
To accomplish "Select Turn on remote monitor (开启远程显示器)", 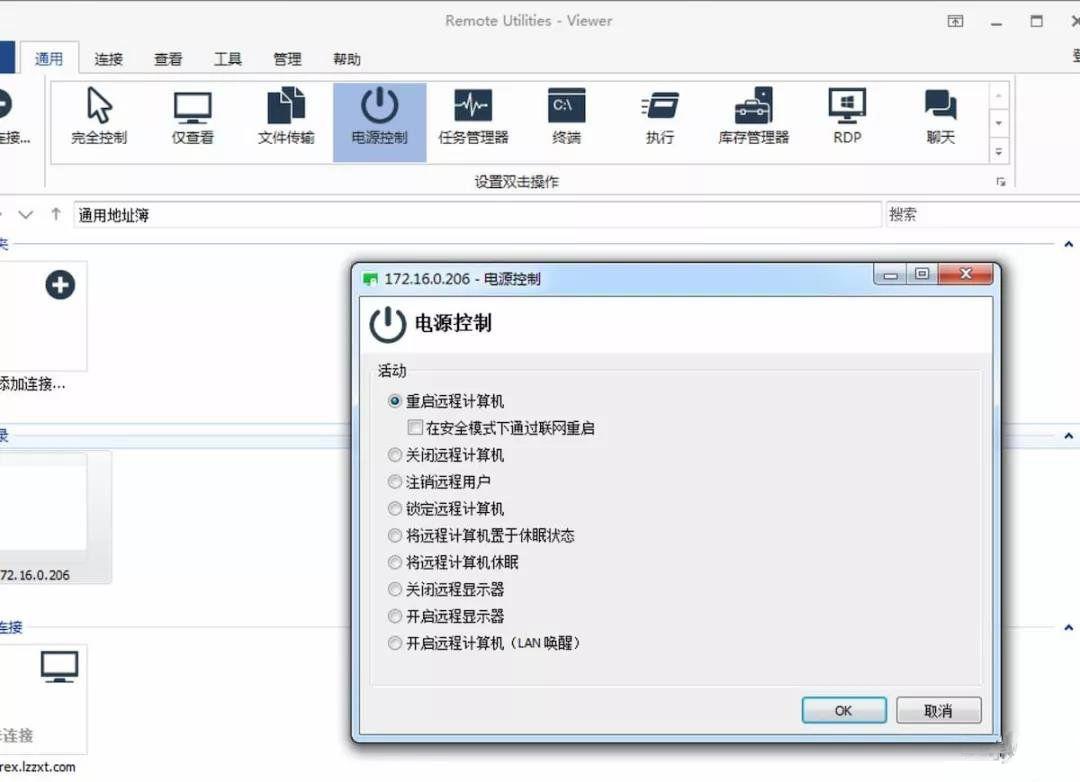I will pyautogui.click(x=395, y=616).
